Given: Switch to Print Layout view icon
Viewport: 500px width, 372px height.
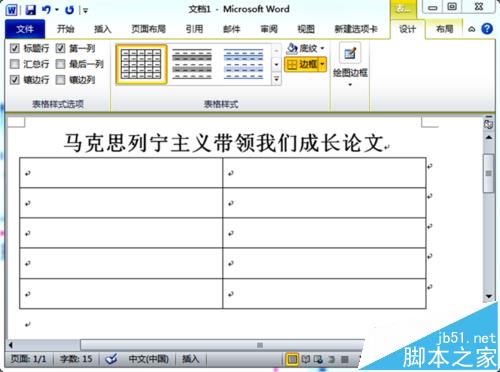Looking at the screenshot, I should pos(292,359).
